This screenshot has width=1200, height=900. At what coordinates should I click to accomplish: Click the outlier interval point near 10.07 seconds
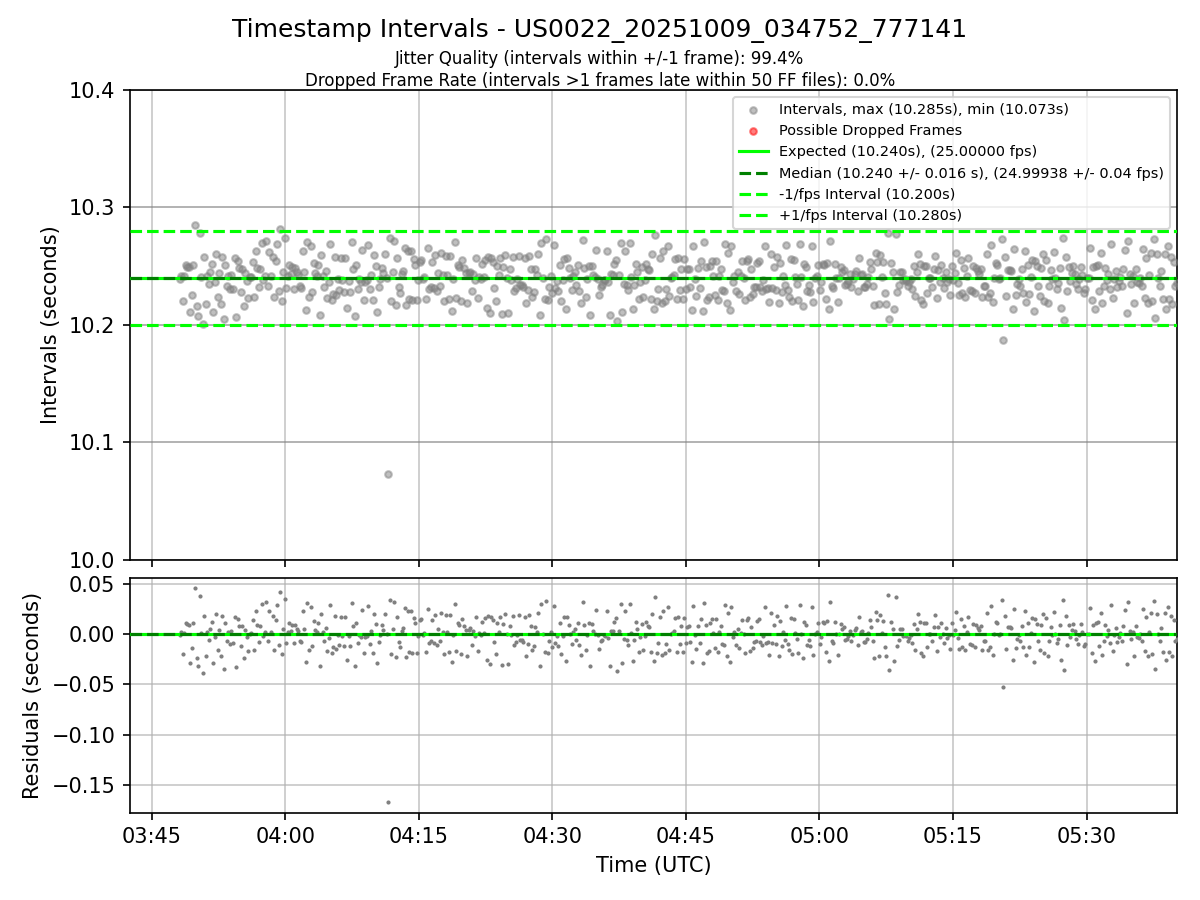click(x=388, y=474)
